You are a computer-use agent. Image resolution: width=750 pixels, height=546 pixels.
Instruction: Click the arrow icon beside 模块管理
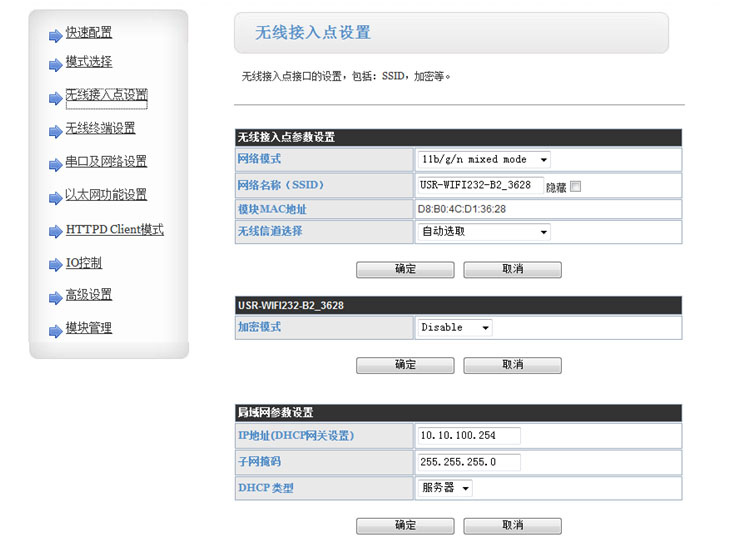point(55,330)
